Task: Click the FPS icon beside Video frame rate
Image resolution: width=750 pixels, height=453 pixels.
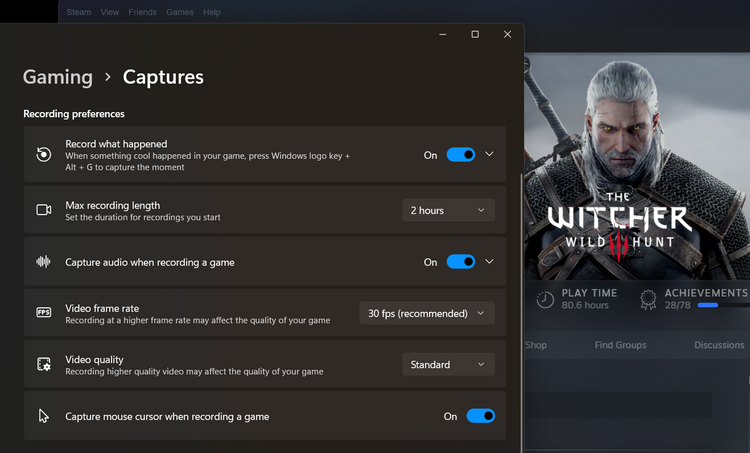Action: 44,312
